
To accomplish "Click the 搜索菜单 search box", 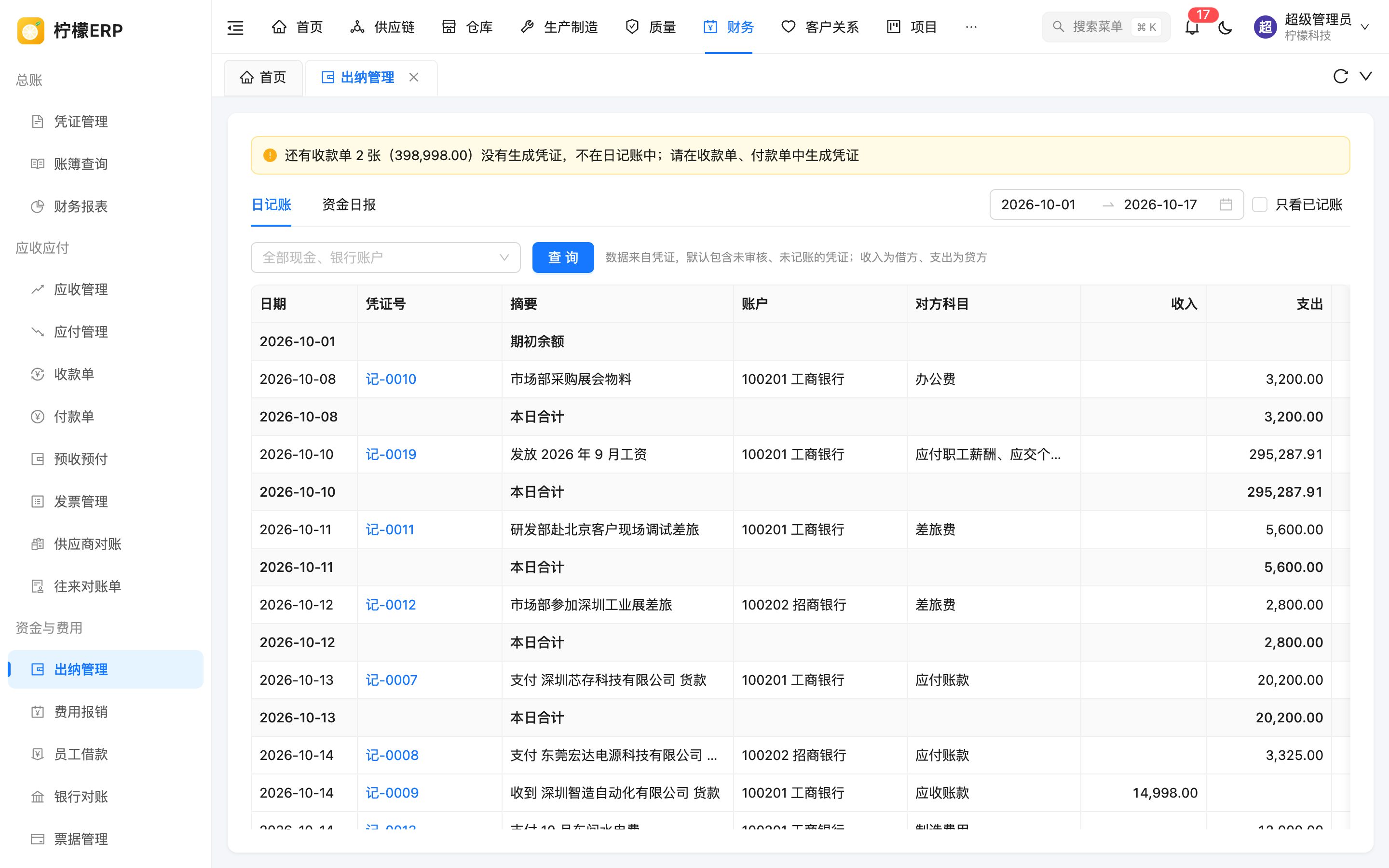I will 1105,27.
